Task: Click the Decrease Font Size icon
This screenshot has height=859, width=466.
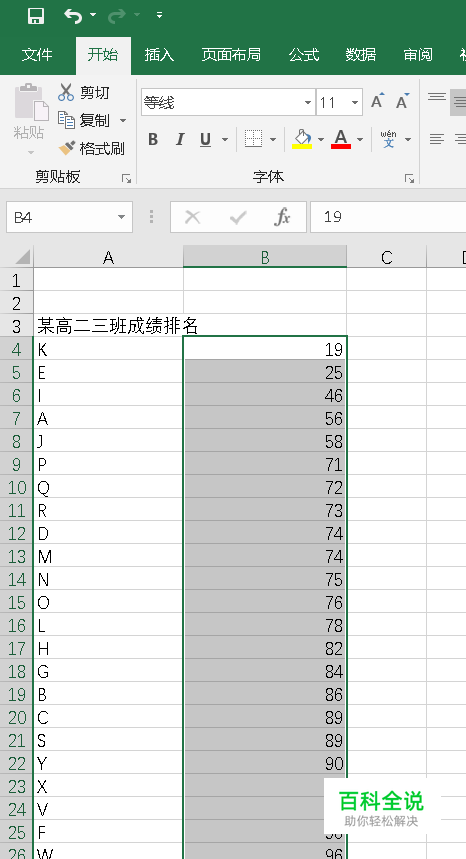Action: [403, 101]
